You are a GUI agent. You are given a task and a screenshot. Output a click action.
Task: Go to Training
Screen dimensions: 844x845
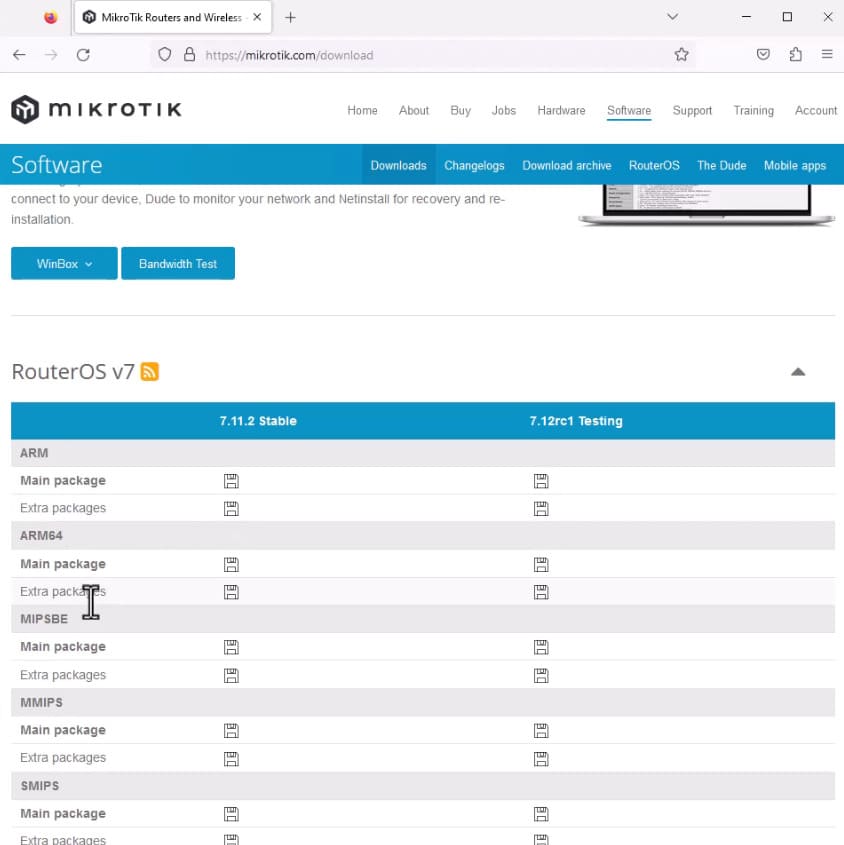pyautogui.click(x=753, y=110)
